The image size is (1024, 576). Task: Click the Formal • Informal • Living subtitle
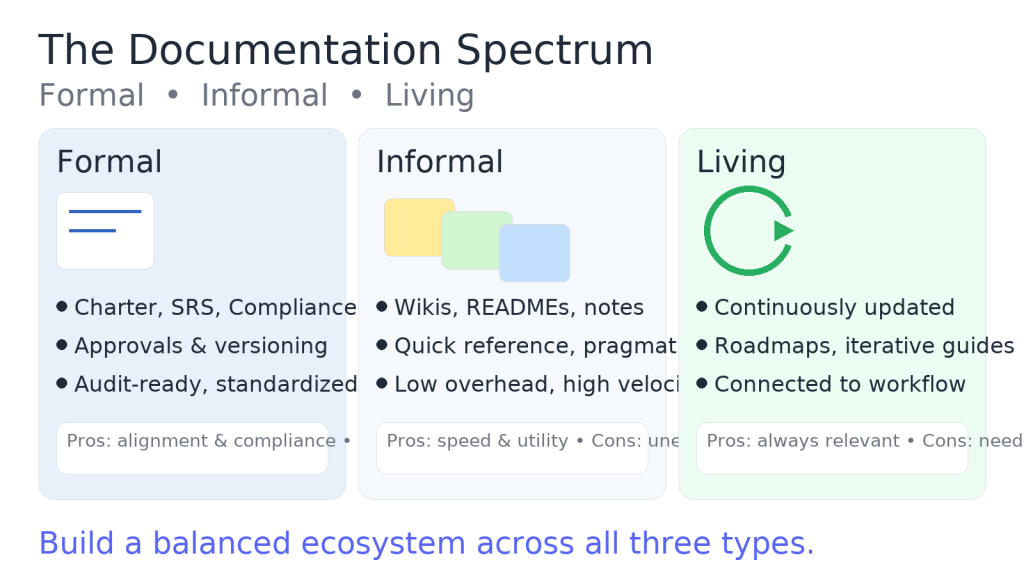[256, 96]
